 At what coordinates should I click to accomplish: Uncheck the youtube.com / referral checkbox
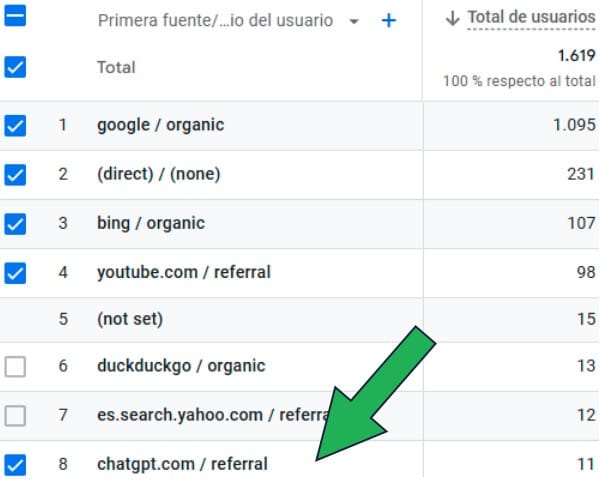tap(15, 271)
